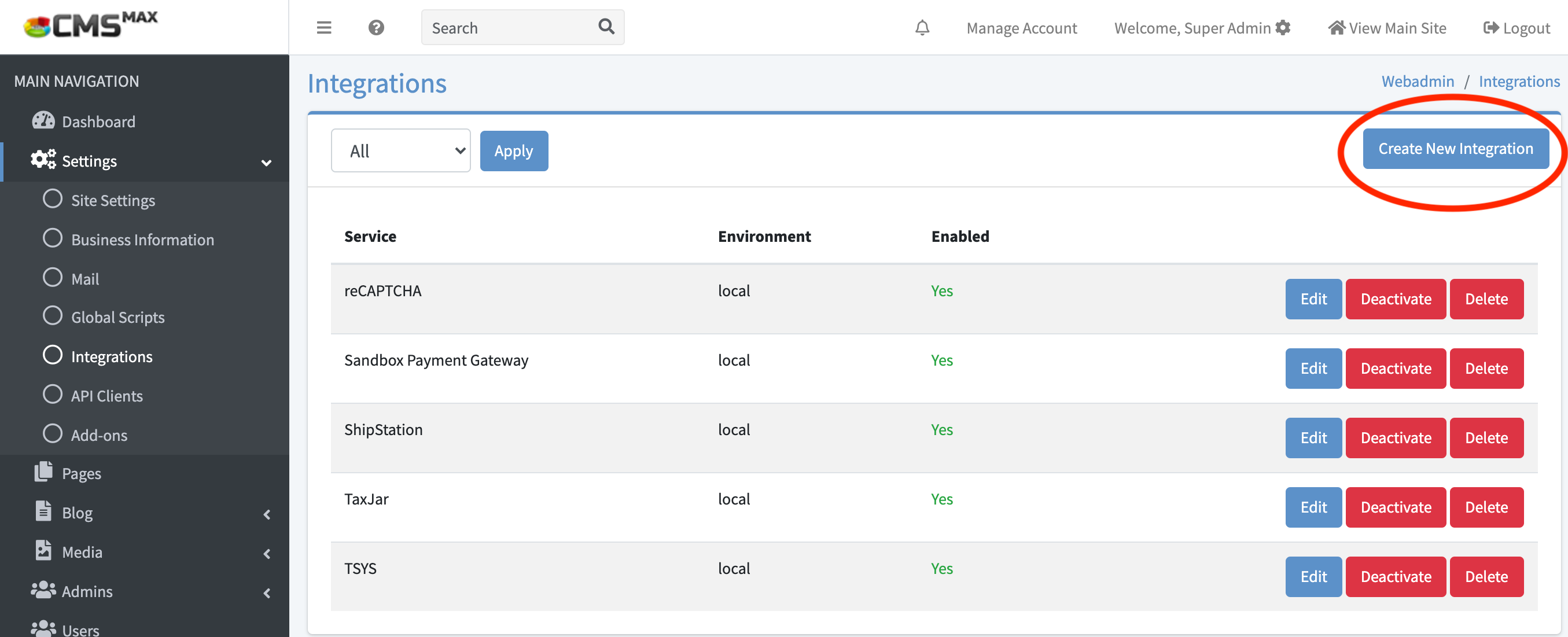Image resolution: width=1568 pixels, height=637 pixels.
Task: Open the notifications bell icon
Action: coord(922,27)
